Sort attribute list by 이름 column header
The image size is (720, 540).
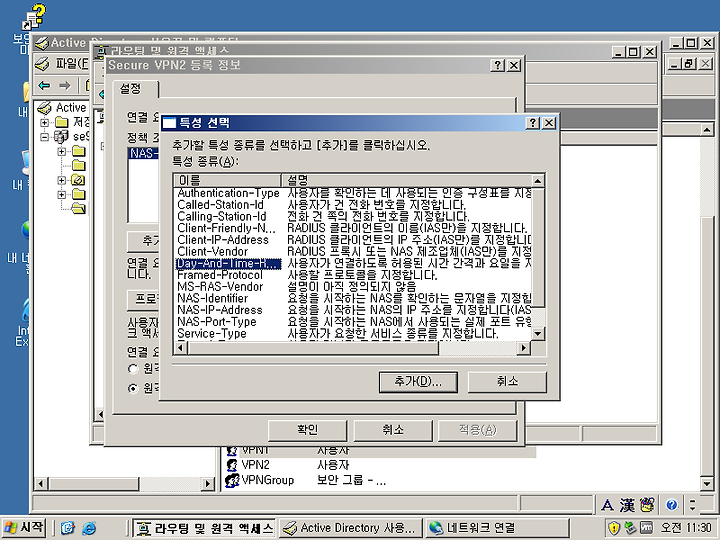click(x=228, y=180)
